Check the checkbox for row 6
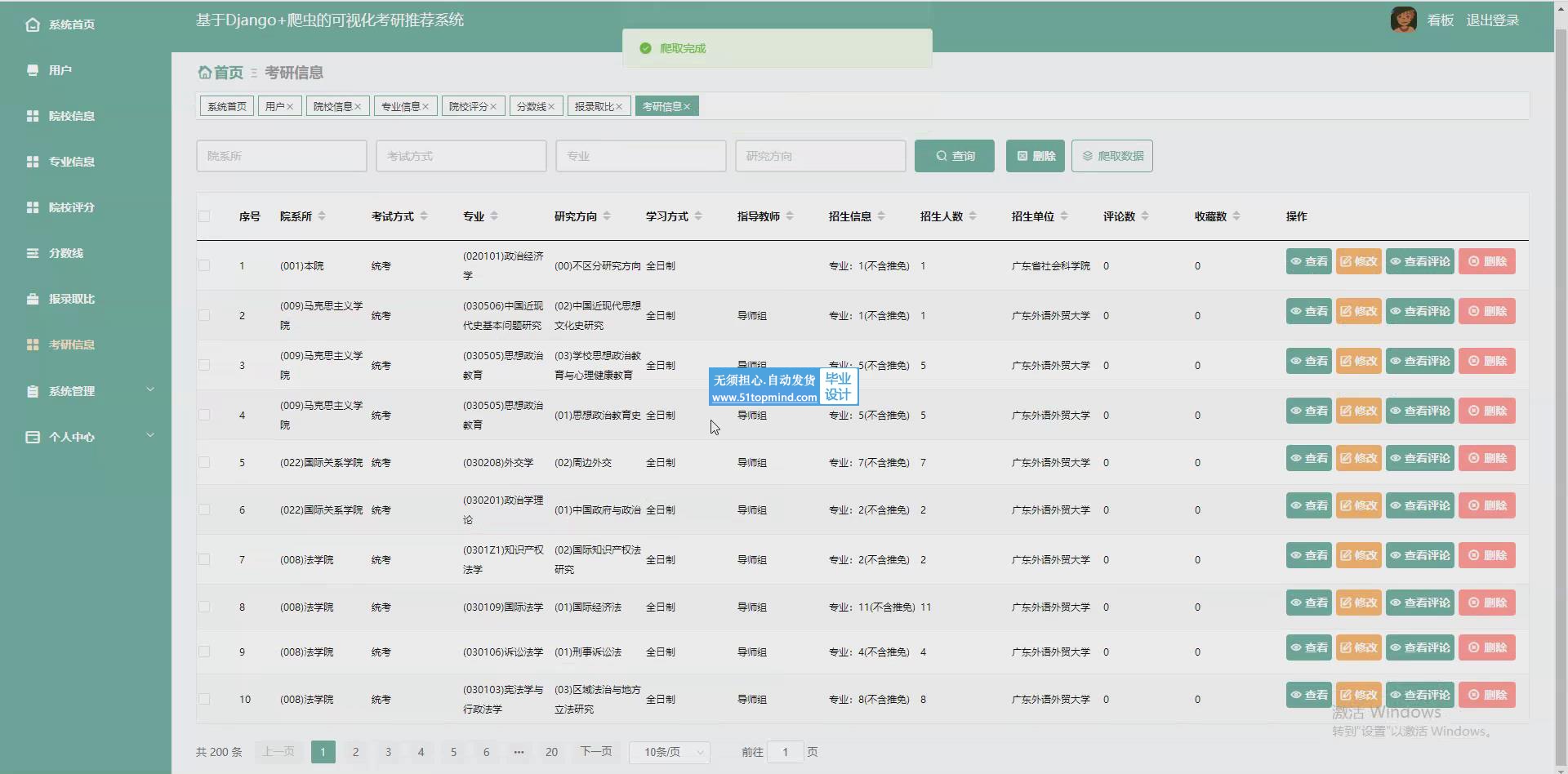Image resolution: width=1568 pixels, height=774 pixels. 204,509
